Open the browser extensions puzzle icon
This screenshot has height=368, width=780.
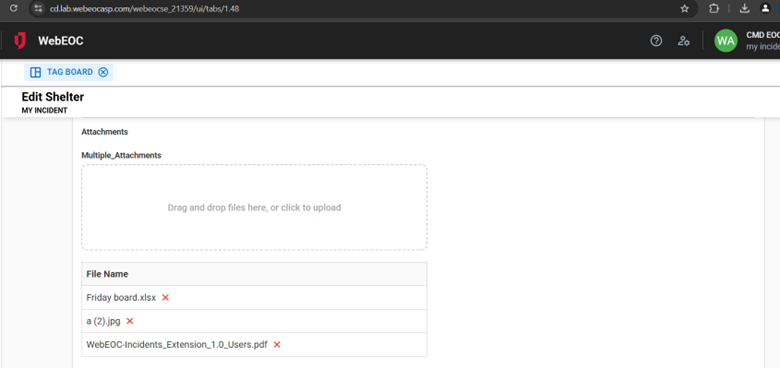[714, 8]
